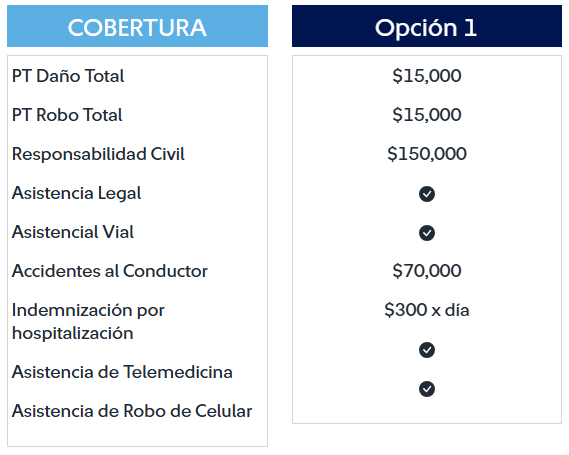
Task: Click the $15,000 amount for Robo Total
Action: point(427,115)
